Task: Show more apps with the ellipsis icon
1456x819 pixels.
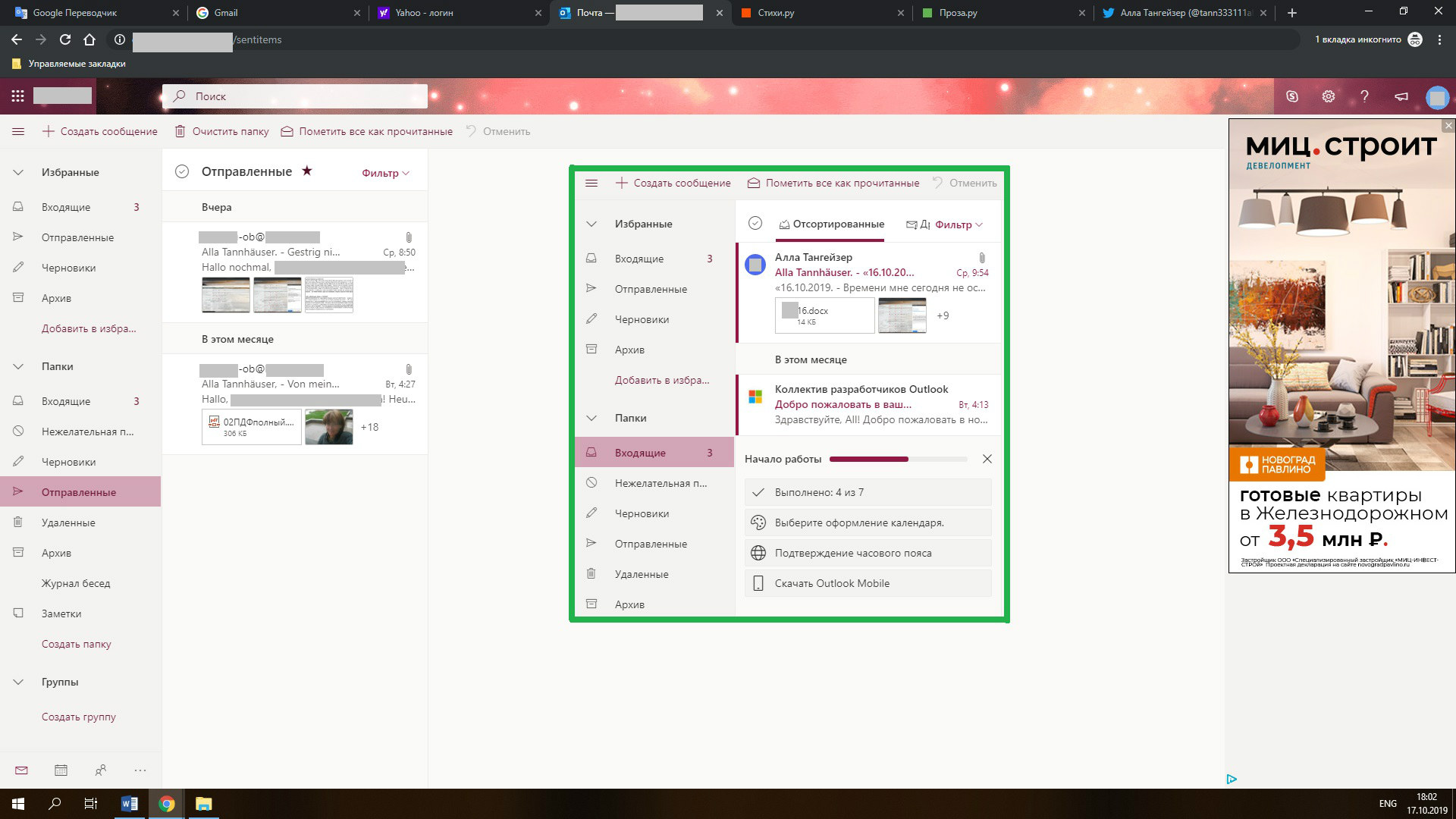Action: [140, 770]
